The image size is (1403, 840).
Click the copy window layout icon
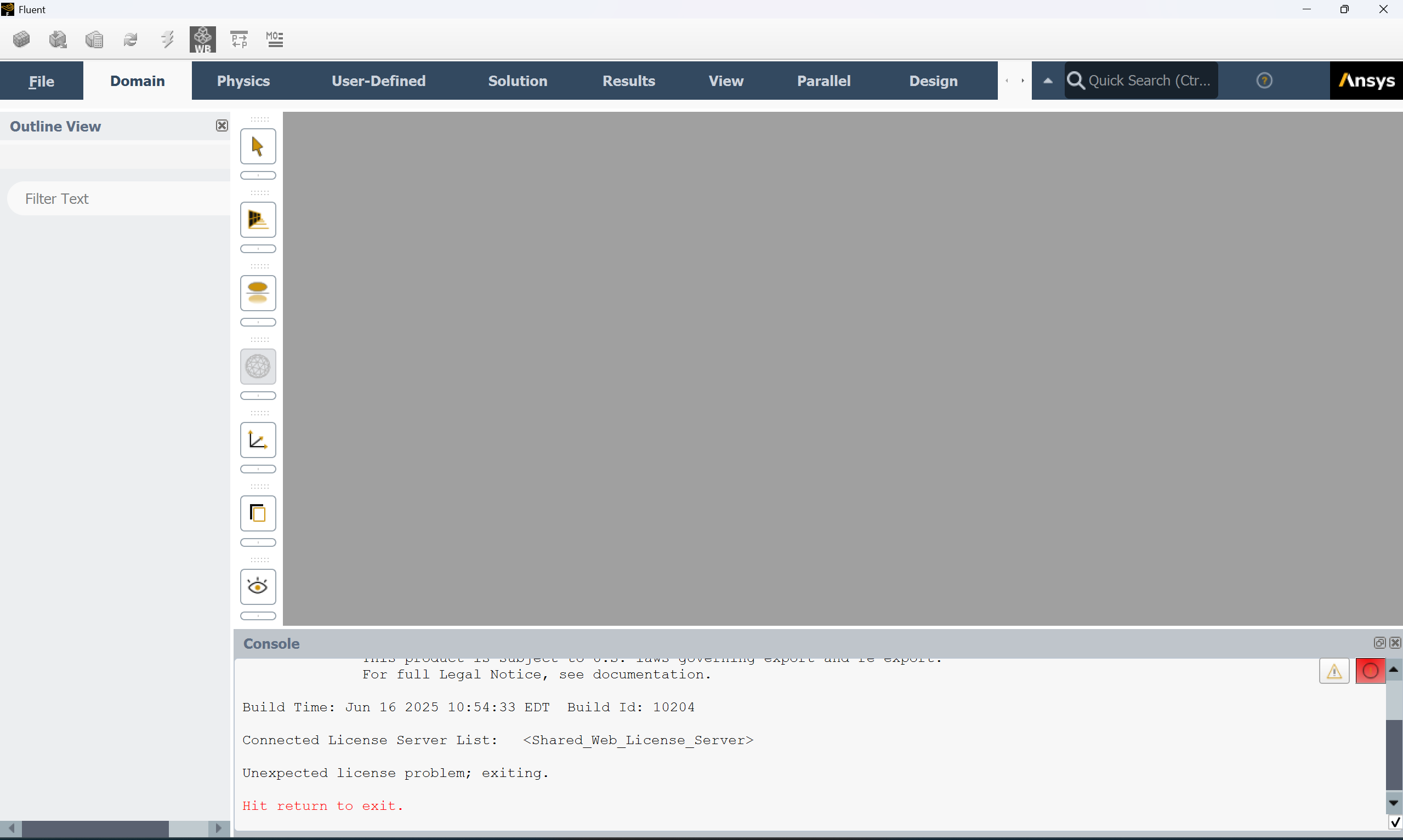258,513
